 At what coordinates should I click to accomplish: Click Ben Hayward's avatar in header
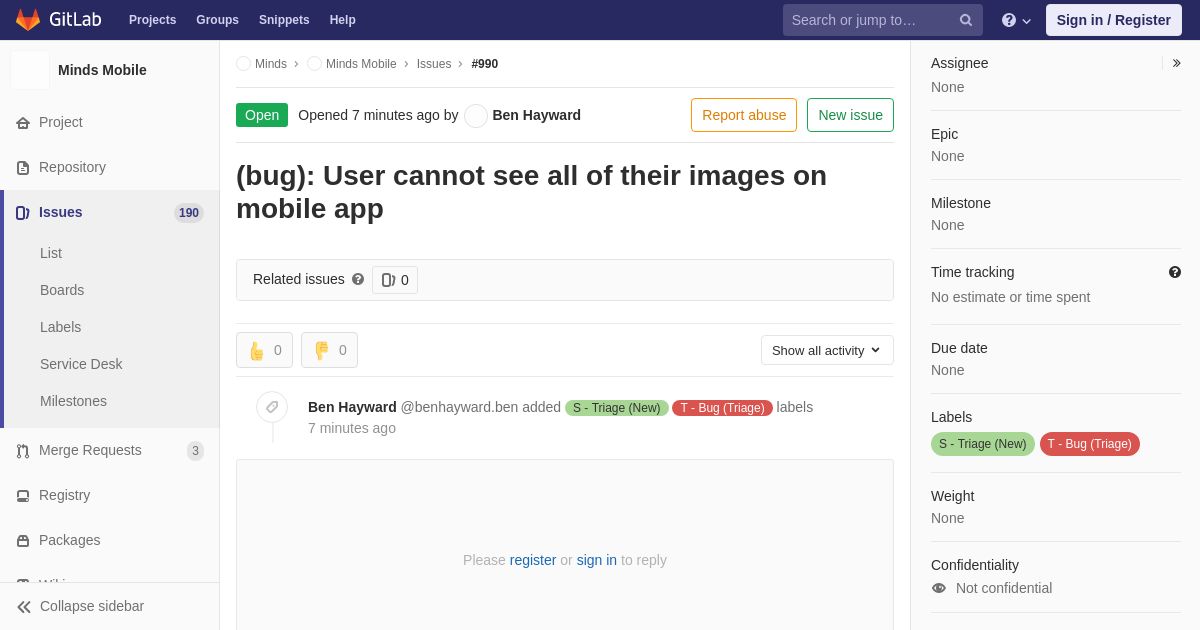[476, 116]
